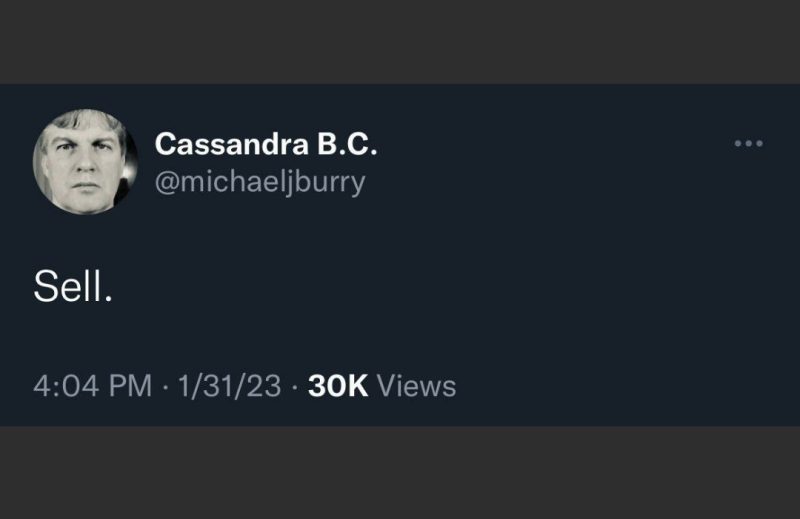This screenshot has height=519, width=800.
Task: Click the 4:04 PM timestamp
Action: coord(92,386)
